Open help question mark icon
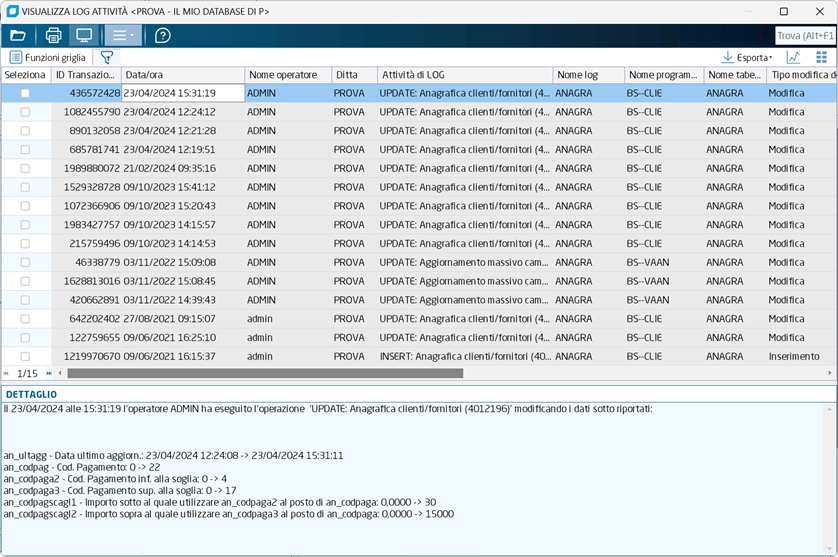The height and width of the screenshot is (557, 838). 162,36
